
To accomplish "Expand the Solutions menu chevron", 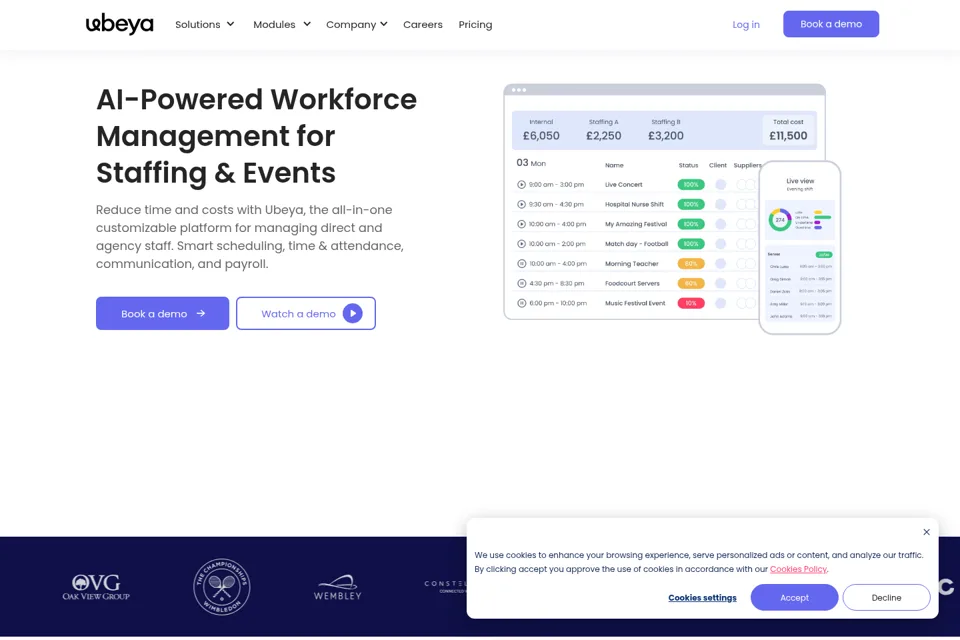I will coord(231,24).
